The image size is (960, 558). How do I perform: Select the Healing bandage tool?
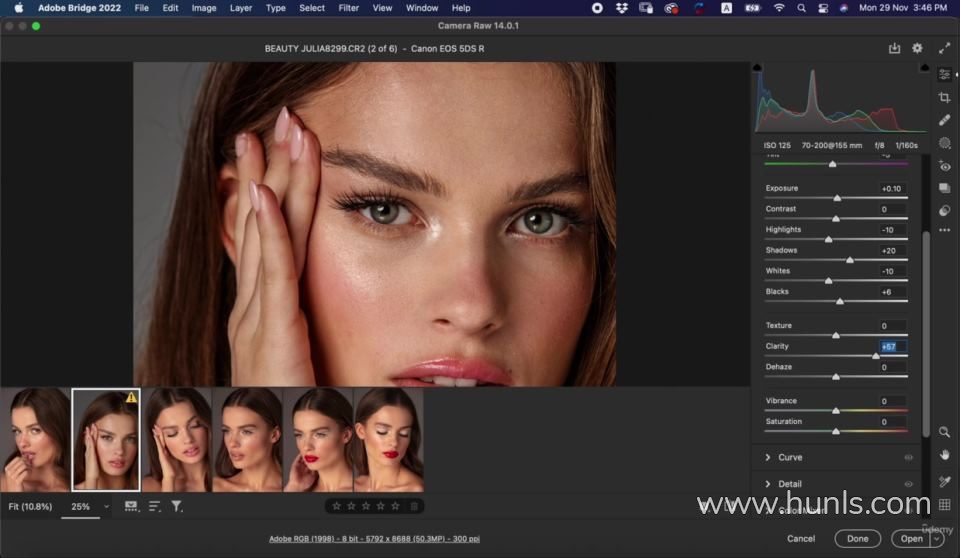point(945,120)
